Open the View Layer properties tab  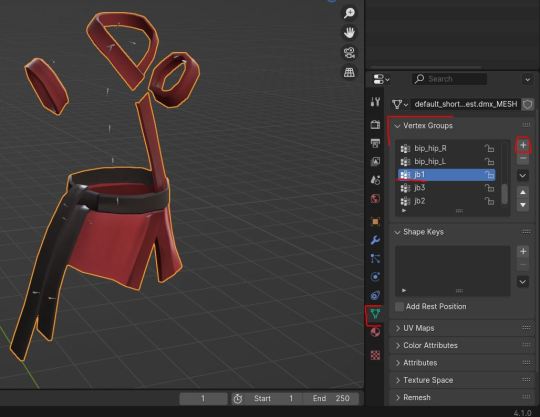point(375,161)
